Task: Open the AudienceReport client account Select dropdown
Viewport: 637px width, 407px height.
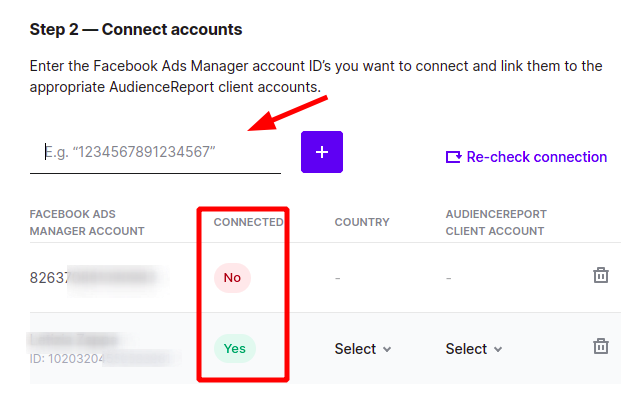Action: pos(474,349)
